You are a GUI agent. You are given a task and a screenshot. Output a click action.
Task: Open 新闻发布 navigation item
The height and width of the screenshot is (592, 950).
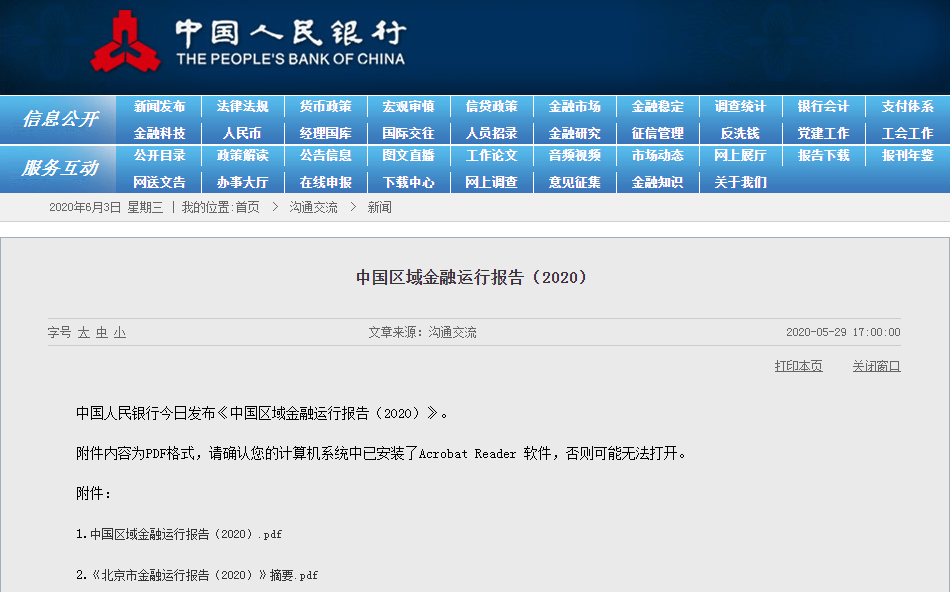click(159, 107)
